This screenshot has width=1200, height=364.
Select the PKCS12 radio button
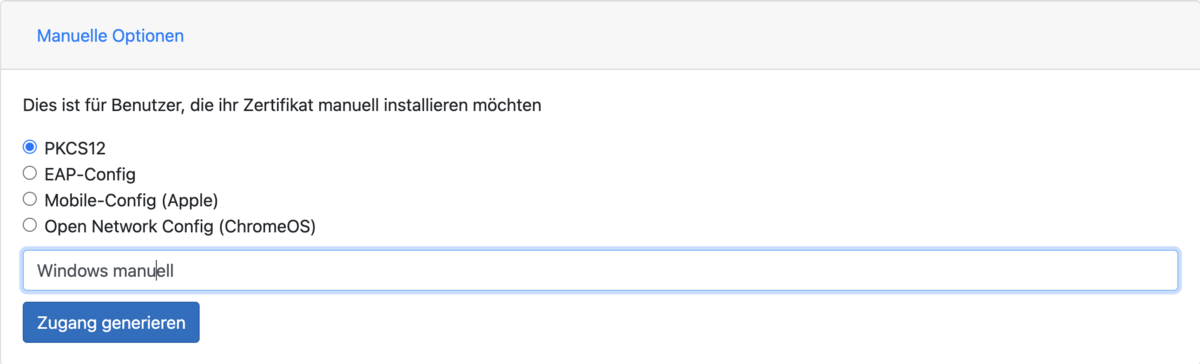[x=30, y=147]
